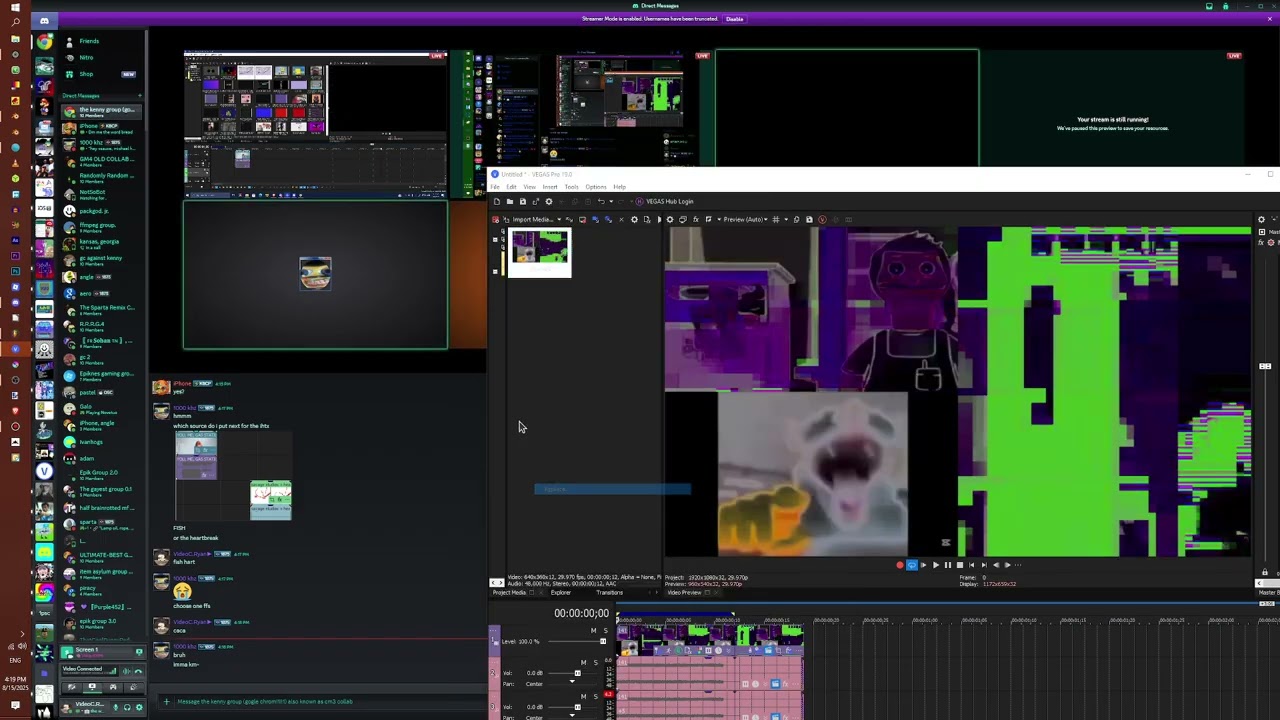1280x720 pixels.
Task: Open the ffmpeg group chat
Action: (100, 227)
